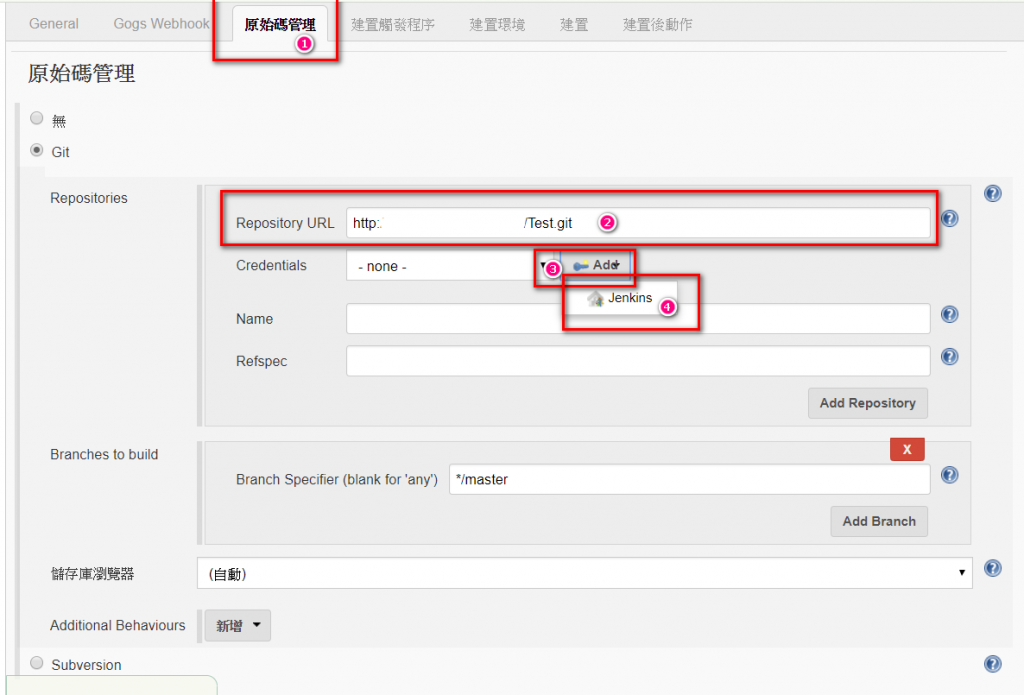
Task: Click the Repositories label
Action: (x=89, y=198)
